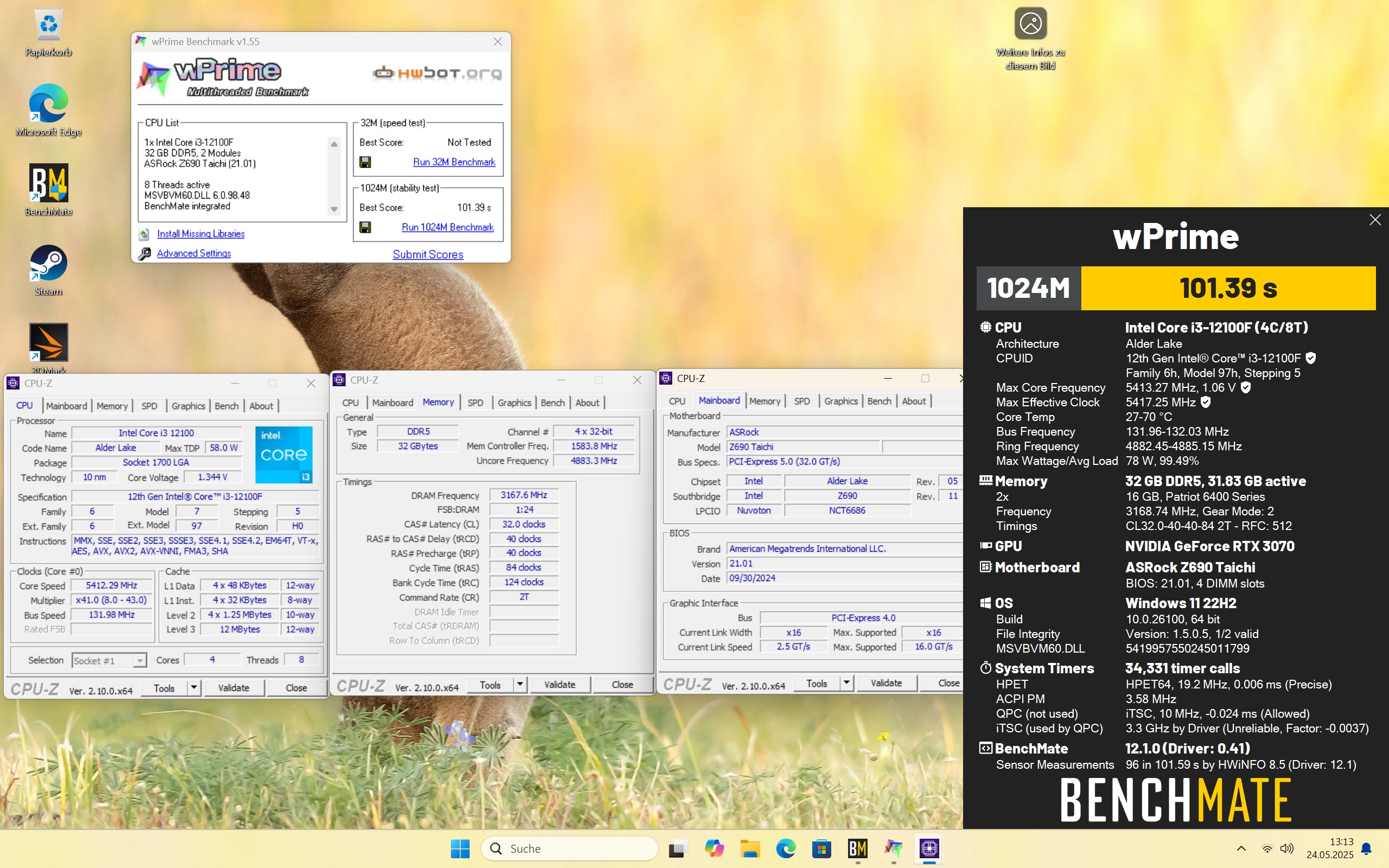Image resolution: width=1389 pixels, height=868 pixels.
Task: Click the Intel Core i3 logo in CPU-Z
Action: click(x=284, y=455)
